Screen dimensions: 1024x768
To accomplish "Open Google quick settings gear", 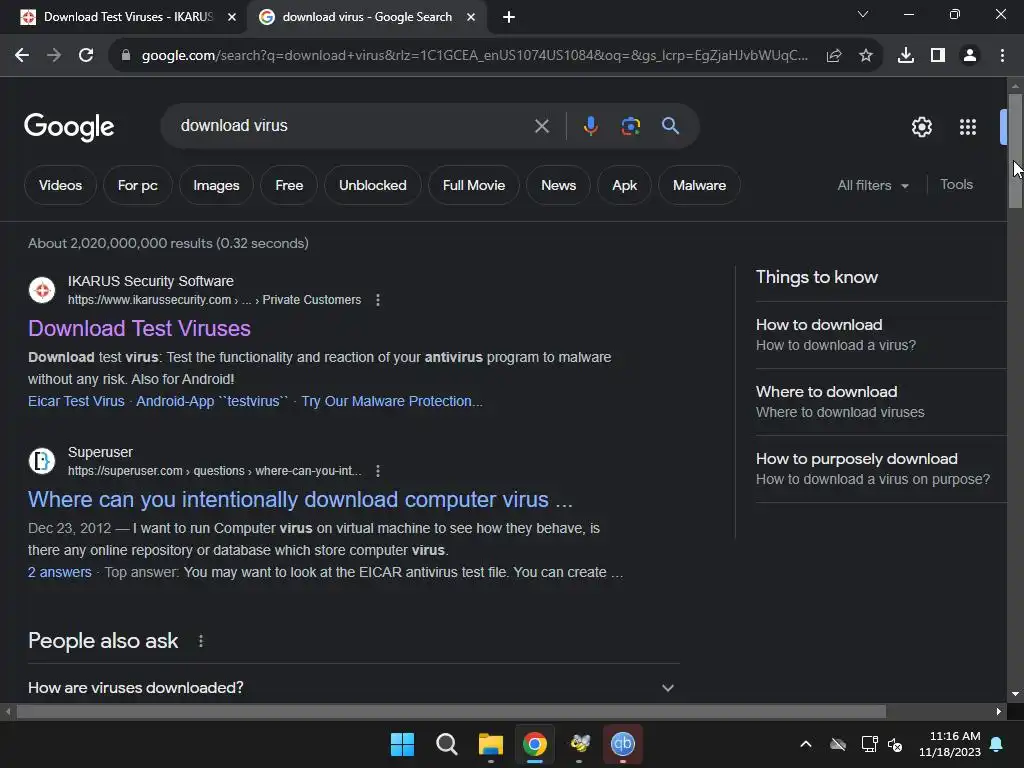I will click(921, 127).
